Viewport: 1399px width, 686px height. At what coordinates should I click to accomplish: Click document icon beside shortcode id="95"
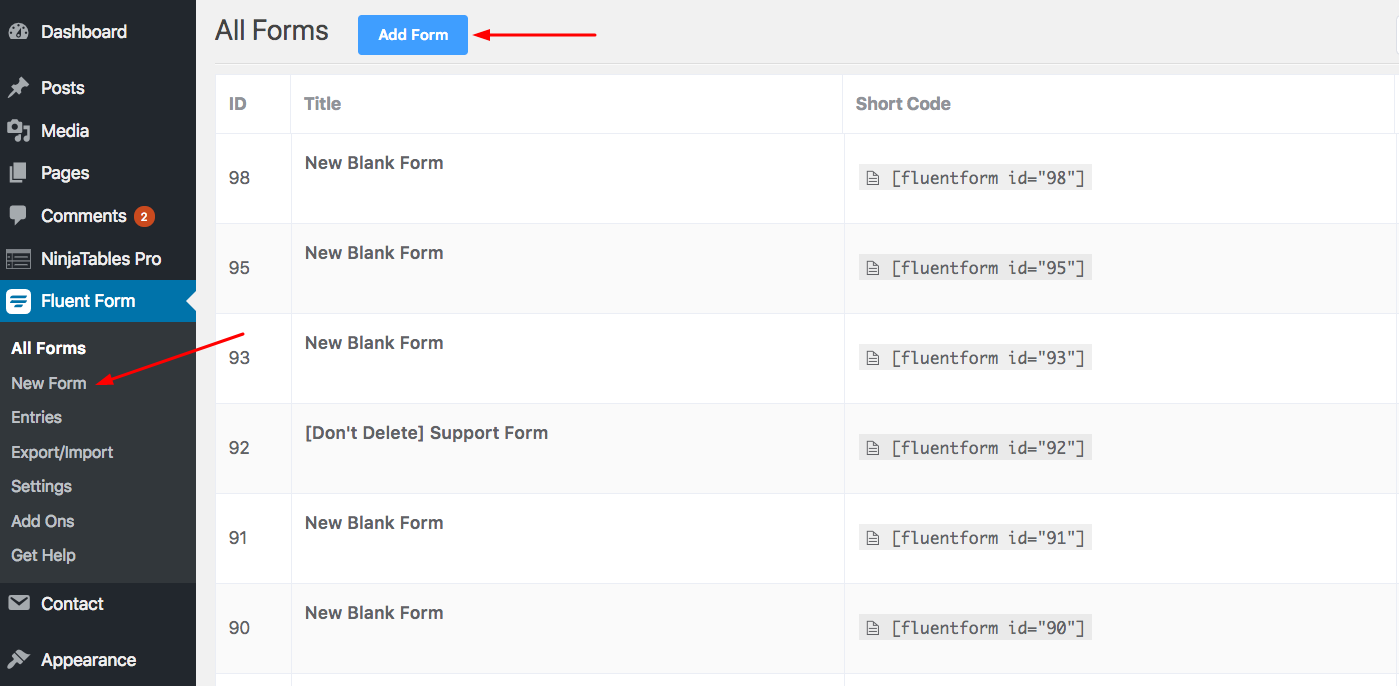tap(873, 268)
